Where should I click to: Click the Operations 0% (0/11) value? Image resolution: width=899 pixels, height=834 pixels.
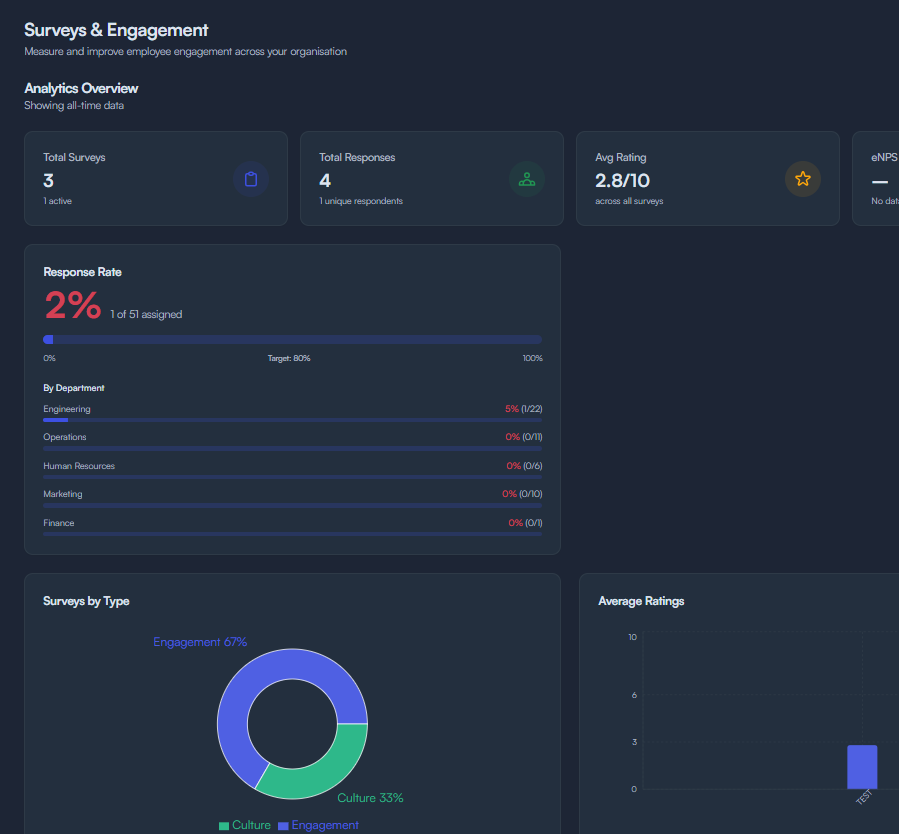tap(523, 437)
